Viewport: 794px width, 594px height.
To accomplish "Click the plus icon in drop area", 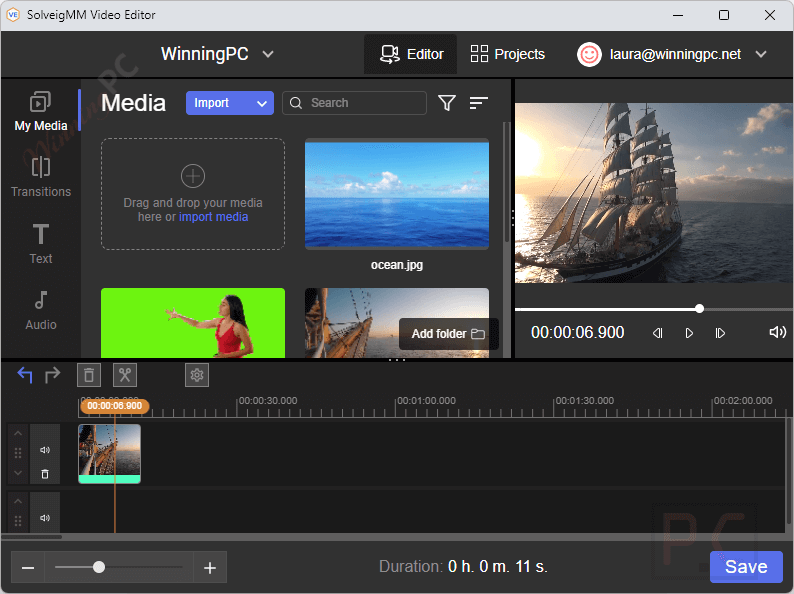I will 193,176.
